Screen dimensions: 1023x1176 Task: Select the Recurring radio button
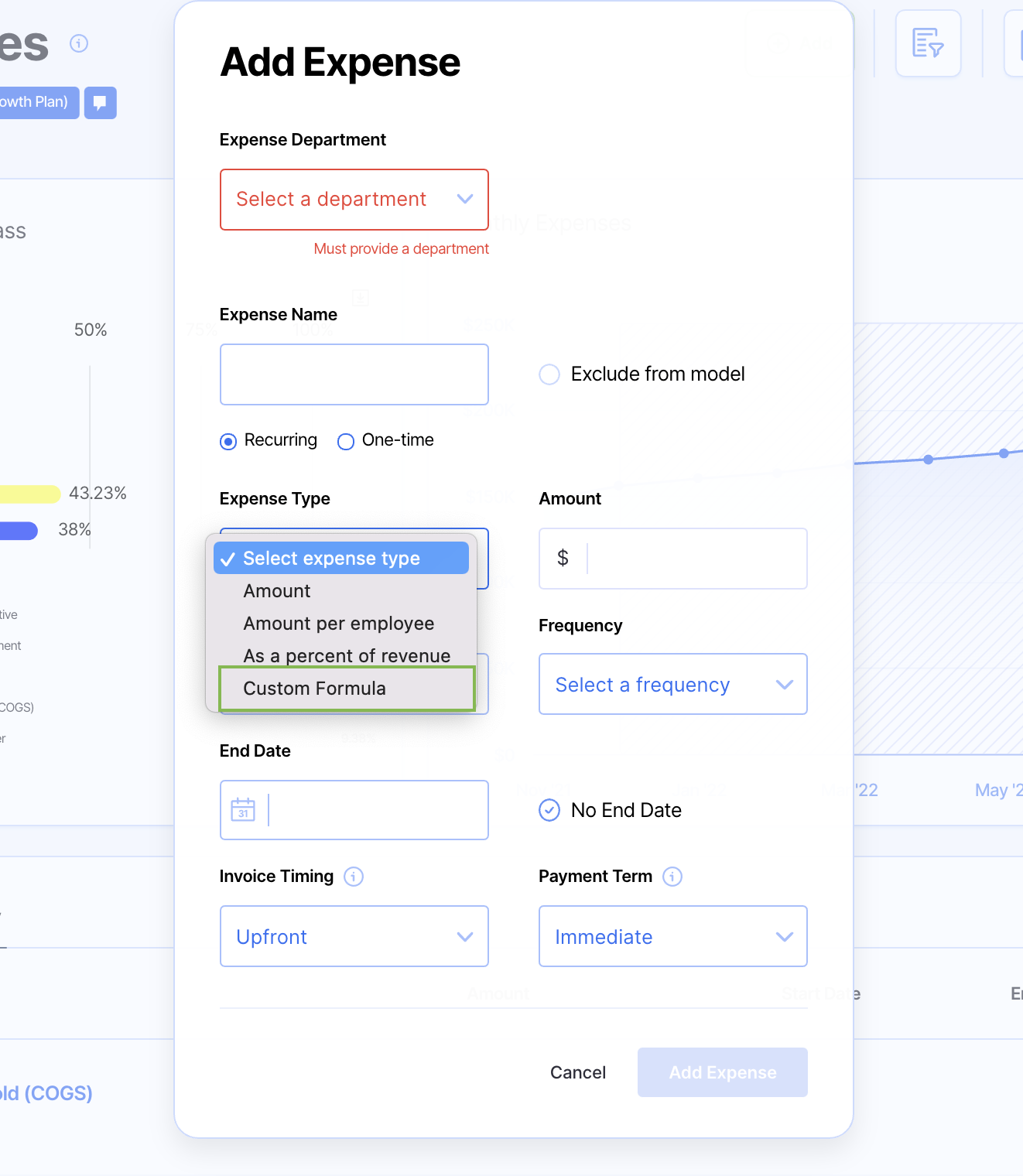pyautogui.click(x=228, y=441)
